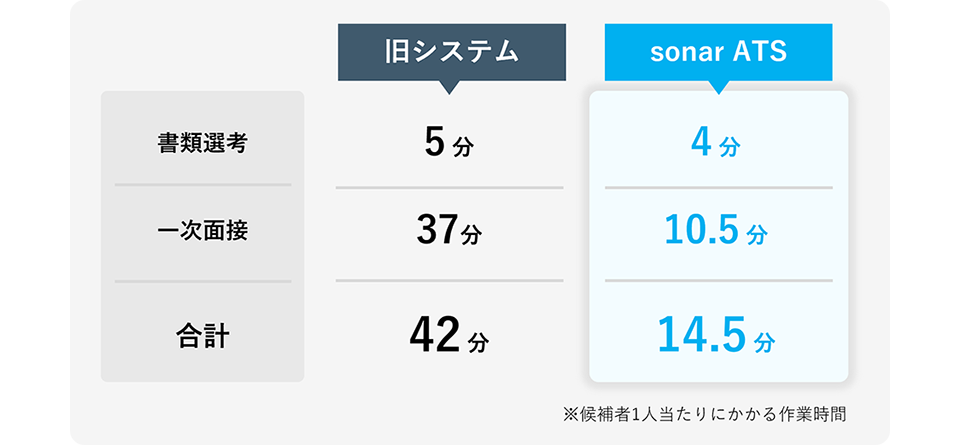Click the dark pointer triangle under 旧システム

pos(450,87)
